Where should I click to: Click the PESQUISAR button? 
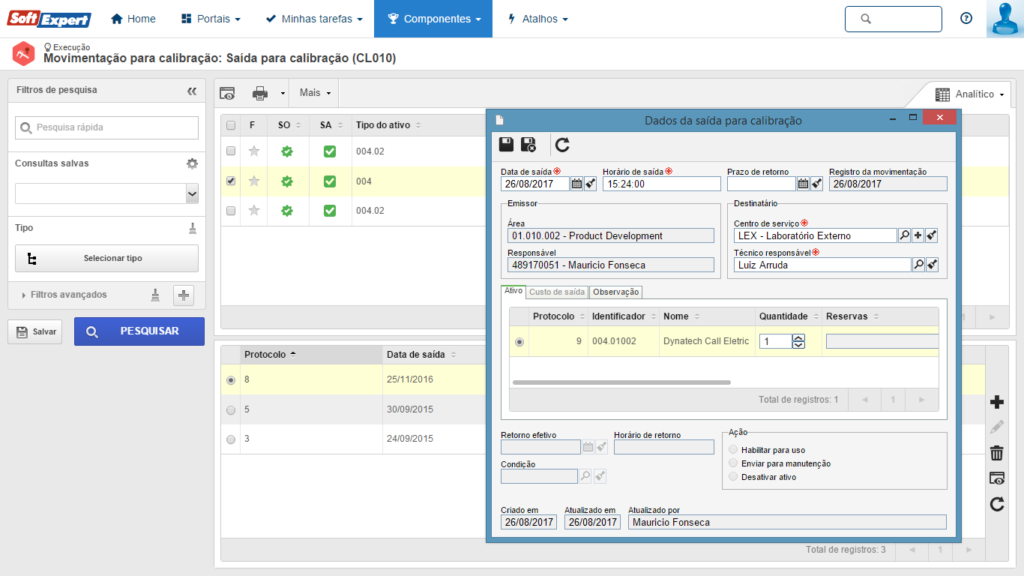[139, 331]
